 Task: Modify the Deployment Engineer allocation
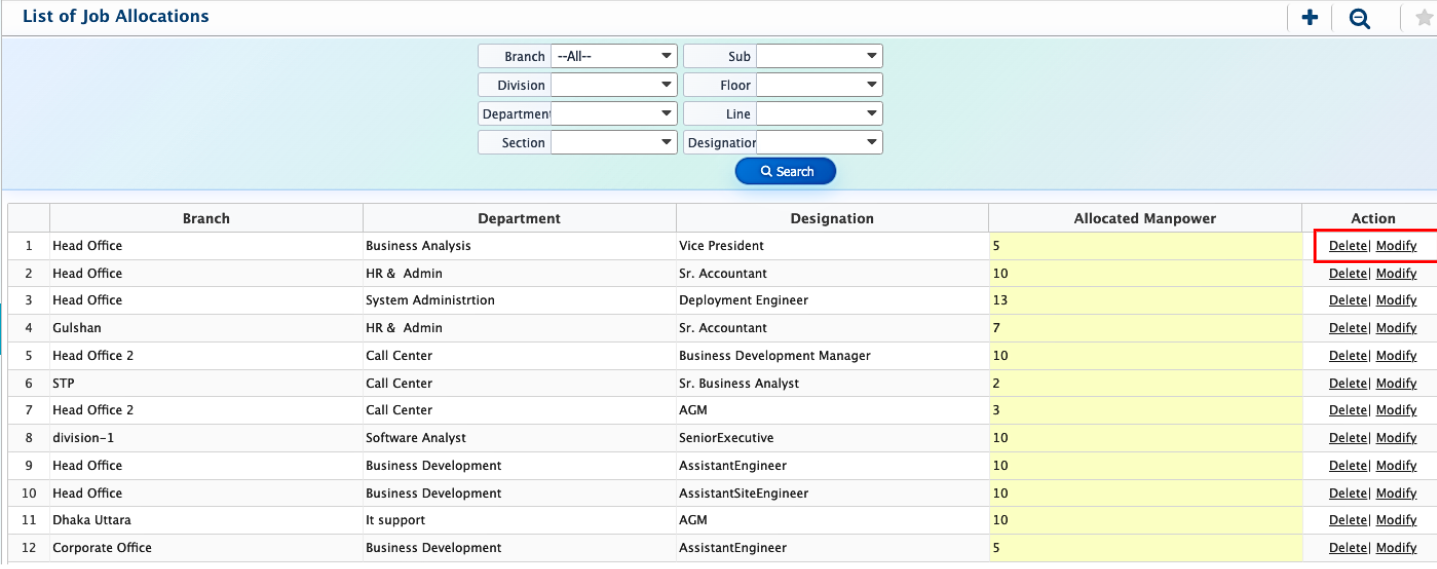[1396, 300]
